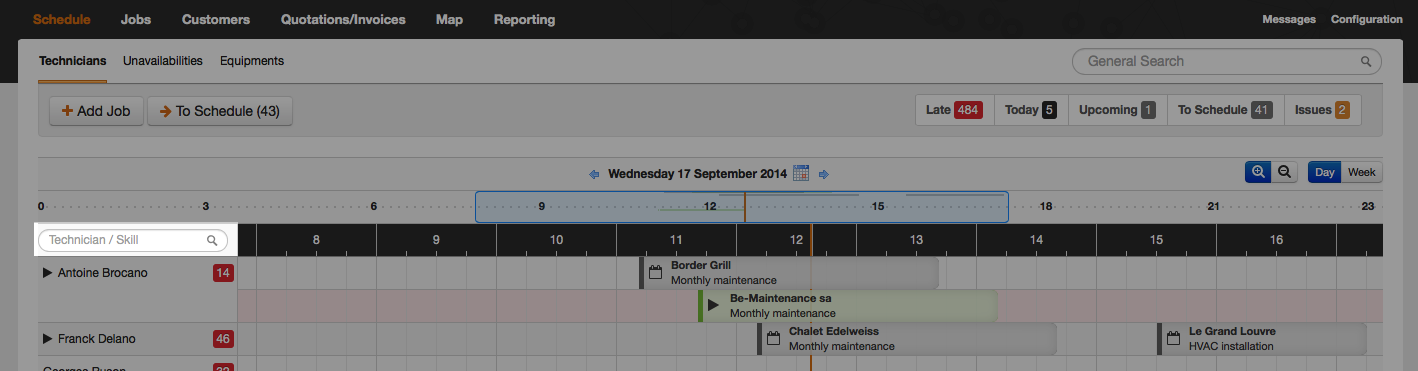The image size is (1418, 371).
Task: Expand Franck Delano technician row
Action: click(47, 339)
